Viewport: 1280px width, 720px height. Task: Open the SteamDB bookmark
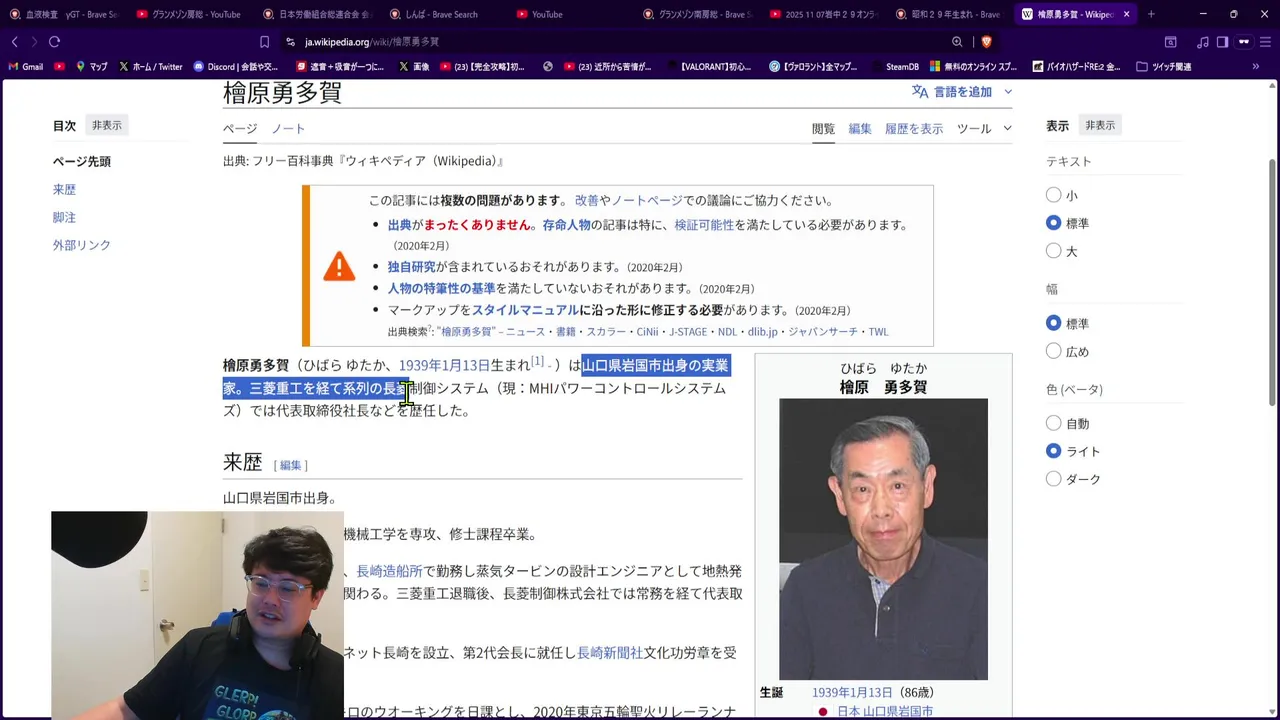coord(894,67)
